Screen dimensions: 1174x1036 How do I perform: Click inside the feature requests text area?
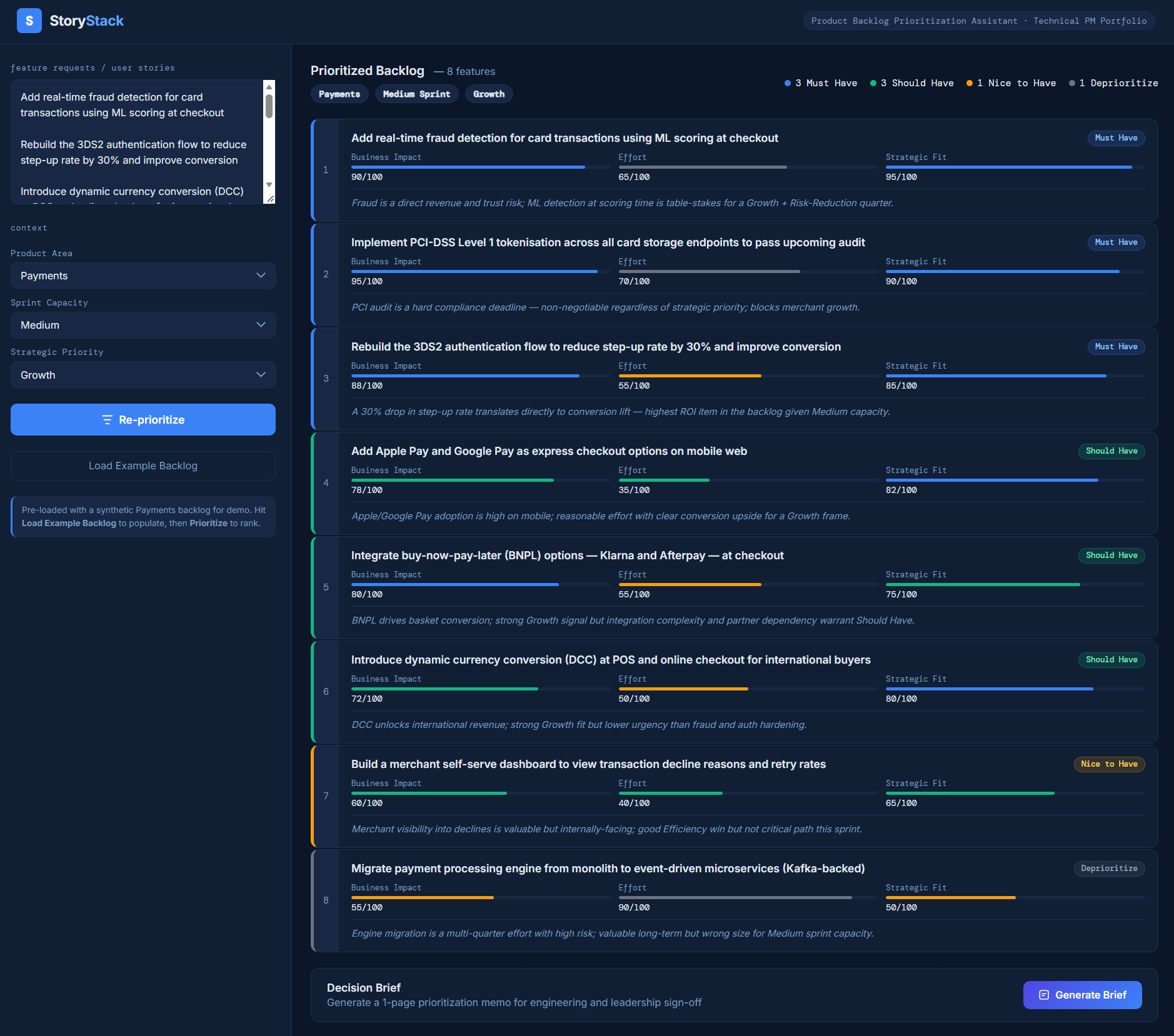click(x=138, y=142)
